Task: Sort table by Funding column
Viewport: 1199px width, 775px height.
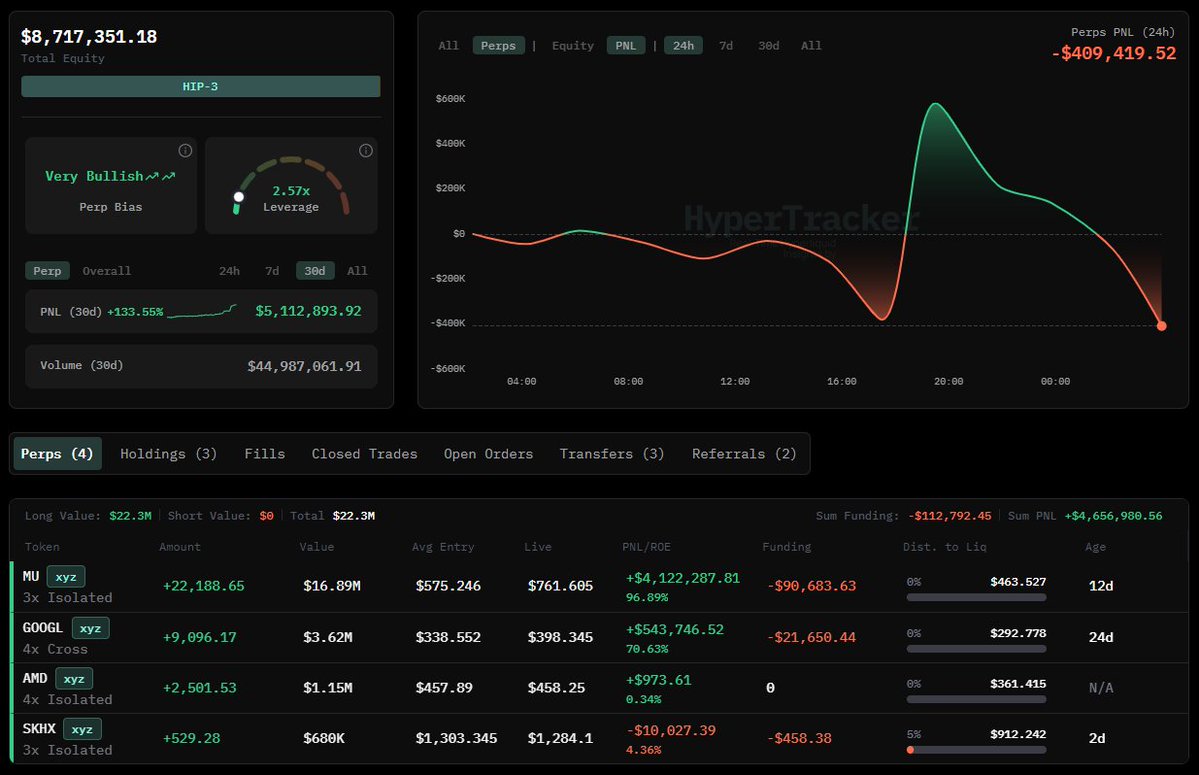Action: [787, 547]
